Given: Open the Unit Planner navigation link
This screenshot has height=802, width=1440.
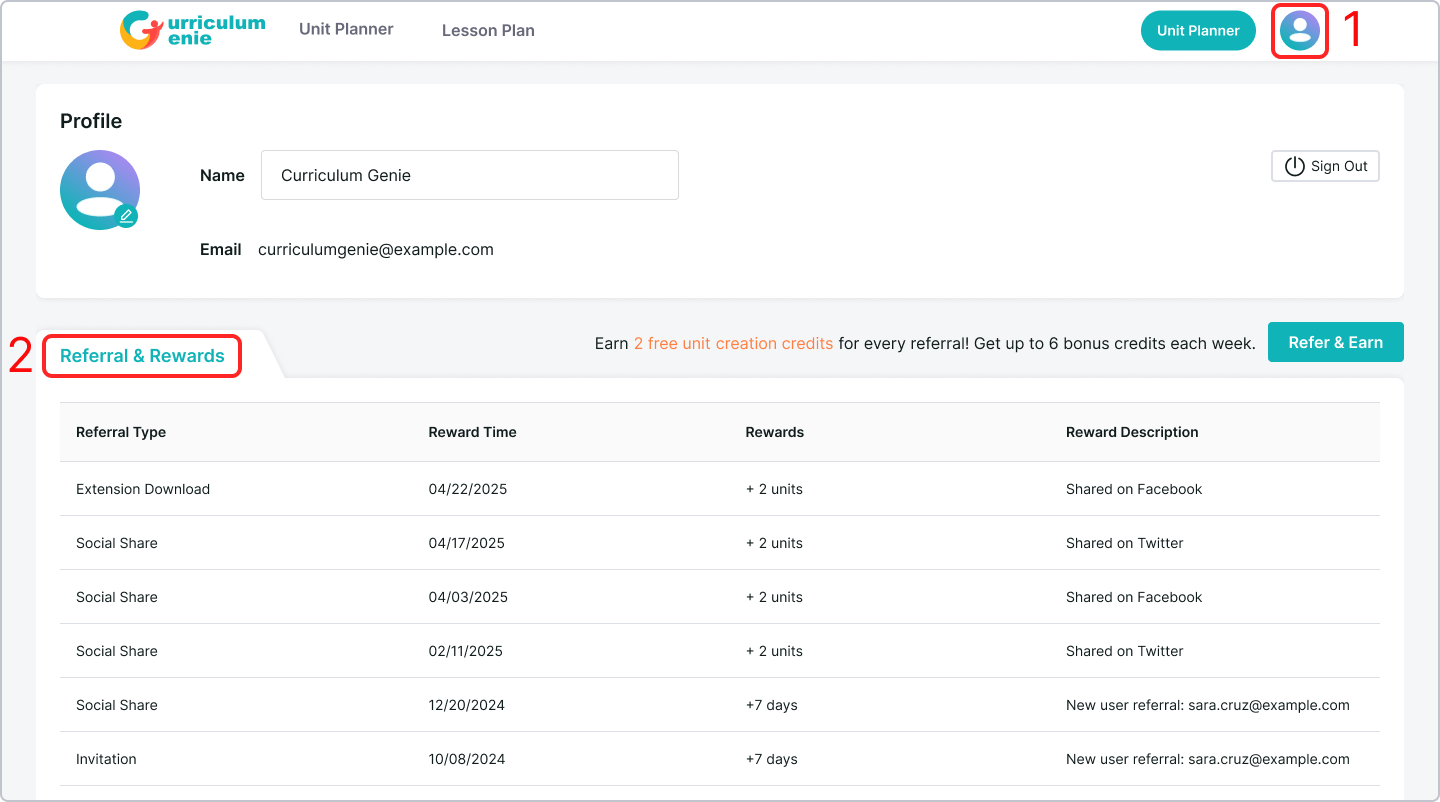Looking at the screenshot, I should coord(346,29).
